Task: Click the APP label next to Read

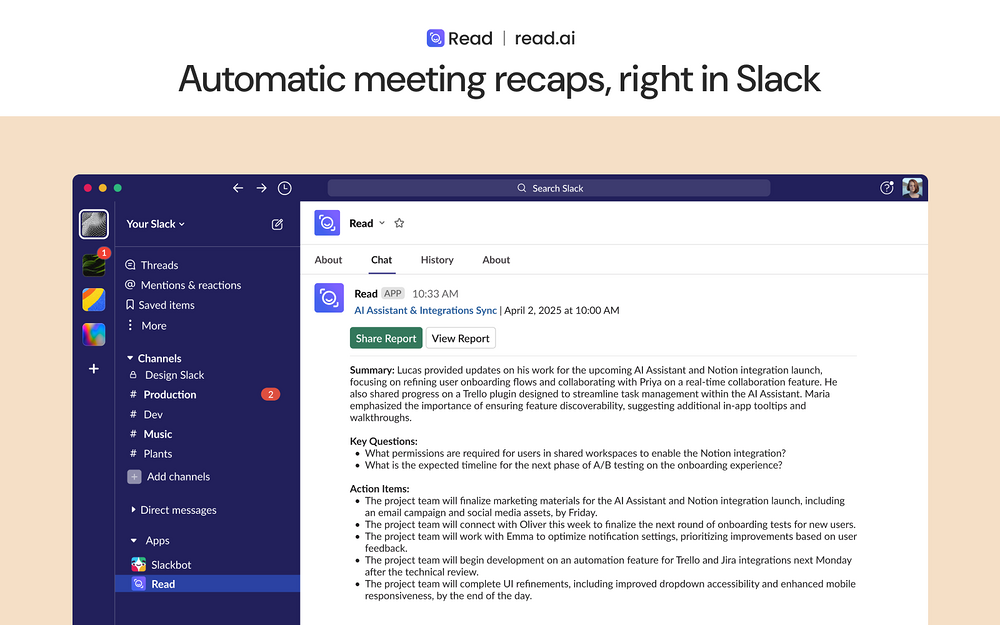Action: (393, 293)
